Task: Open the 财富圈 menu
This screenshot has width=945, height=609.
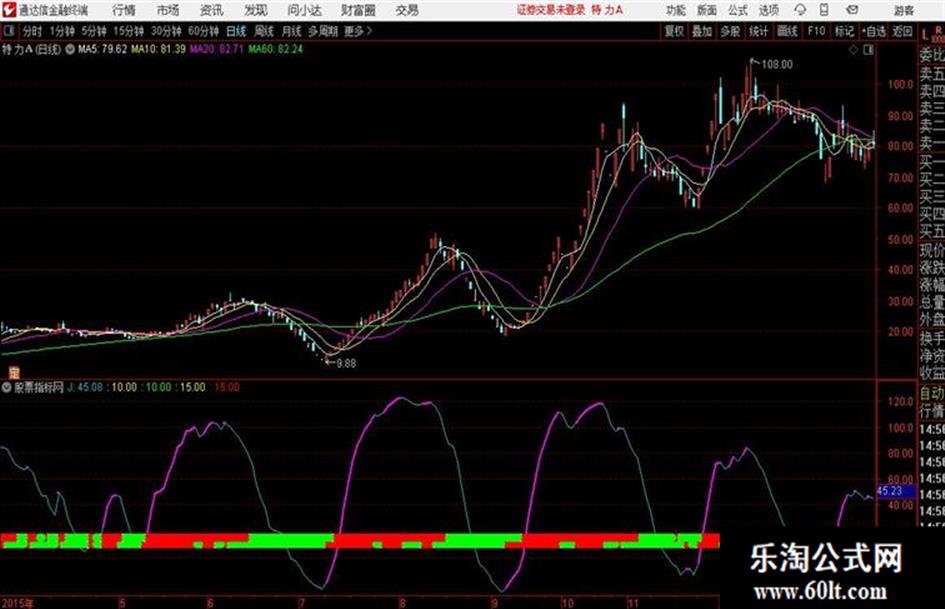Action: [358, 10]
